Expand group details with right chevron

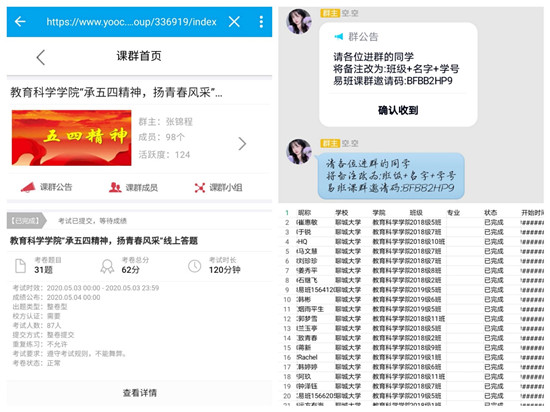[x=242, y=144]
